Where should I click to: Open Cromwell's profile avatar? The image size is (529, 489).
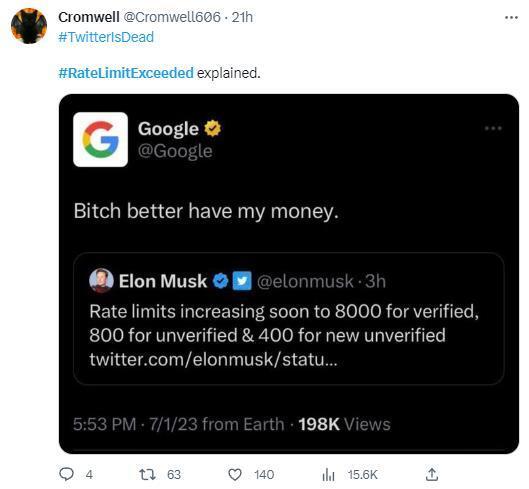tap(29, 26)
